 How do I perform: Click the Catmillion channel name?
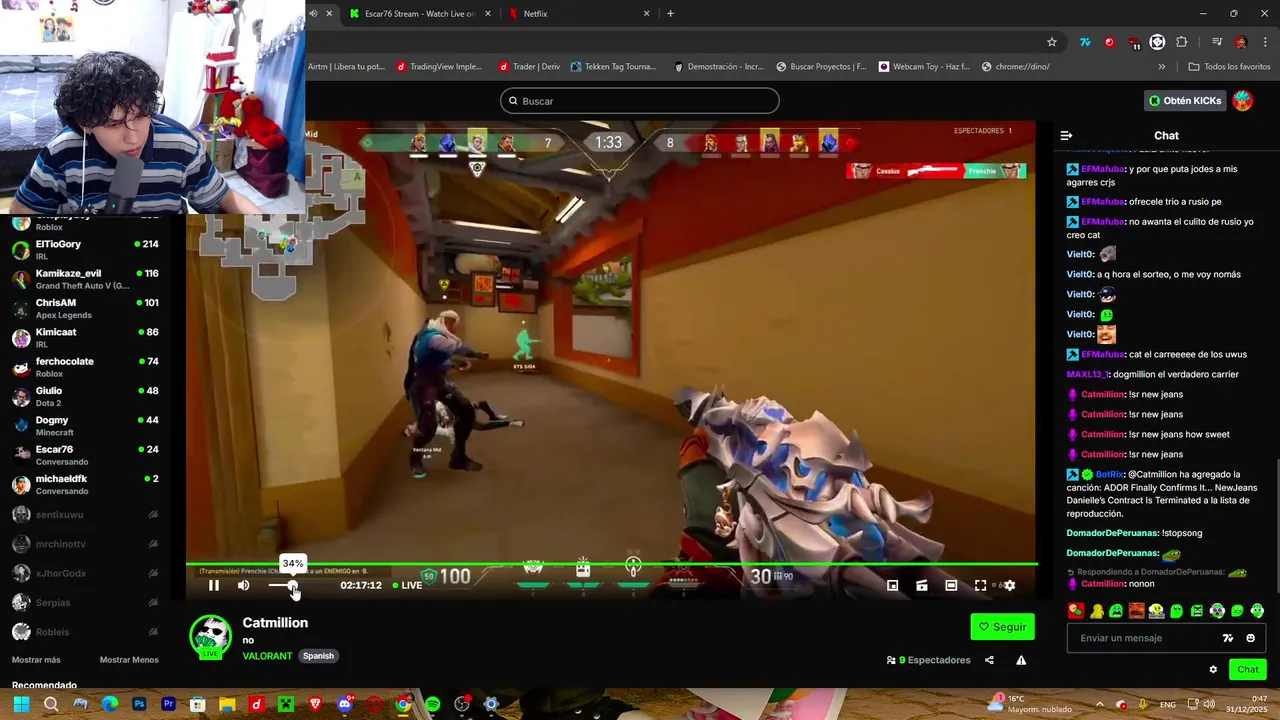pos(275,622)
